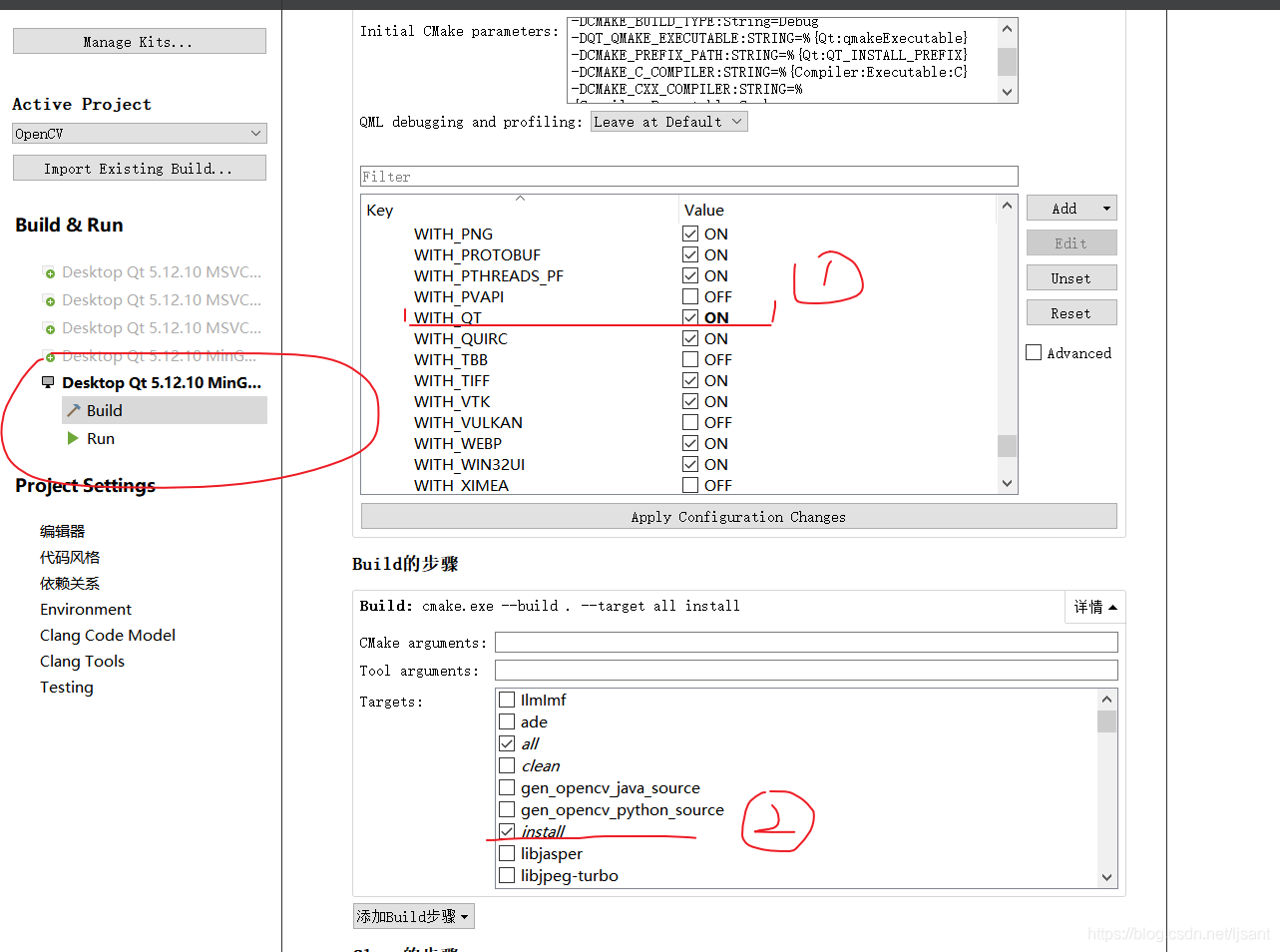
Task: Click the CMake list scrollbar thumb
Action: [1007, 446]
